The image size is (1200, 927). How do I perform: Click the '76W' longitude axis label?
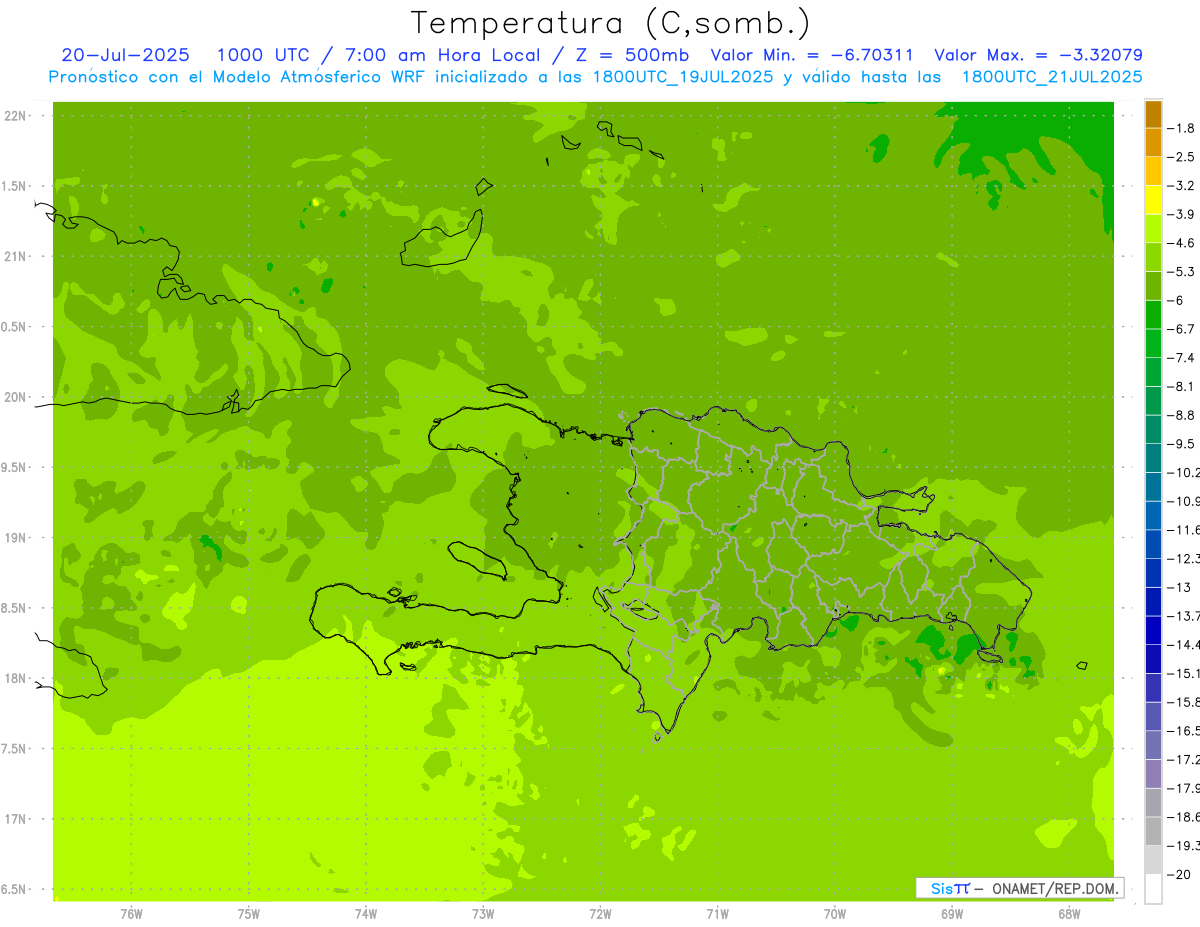point(131,913)
